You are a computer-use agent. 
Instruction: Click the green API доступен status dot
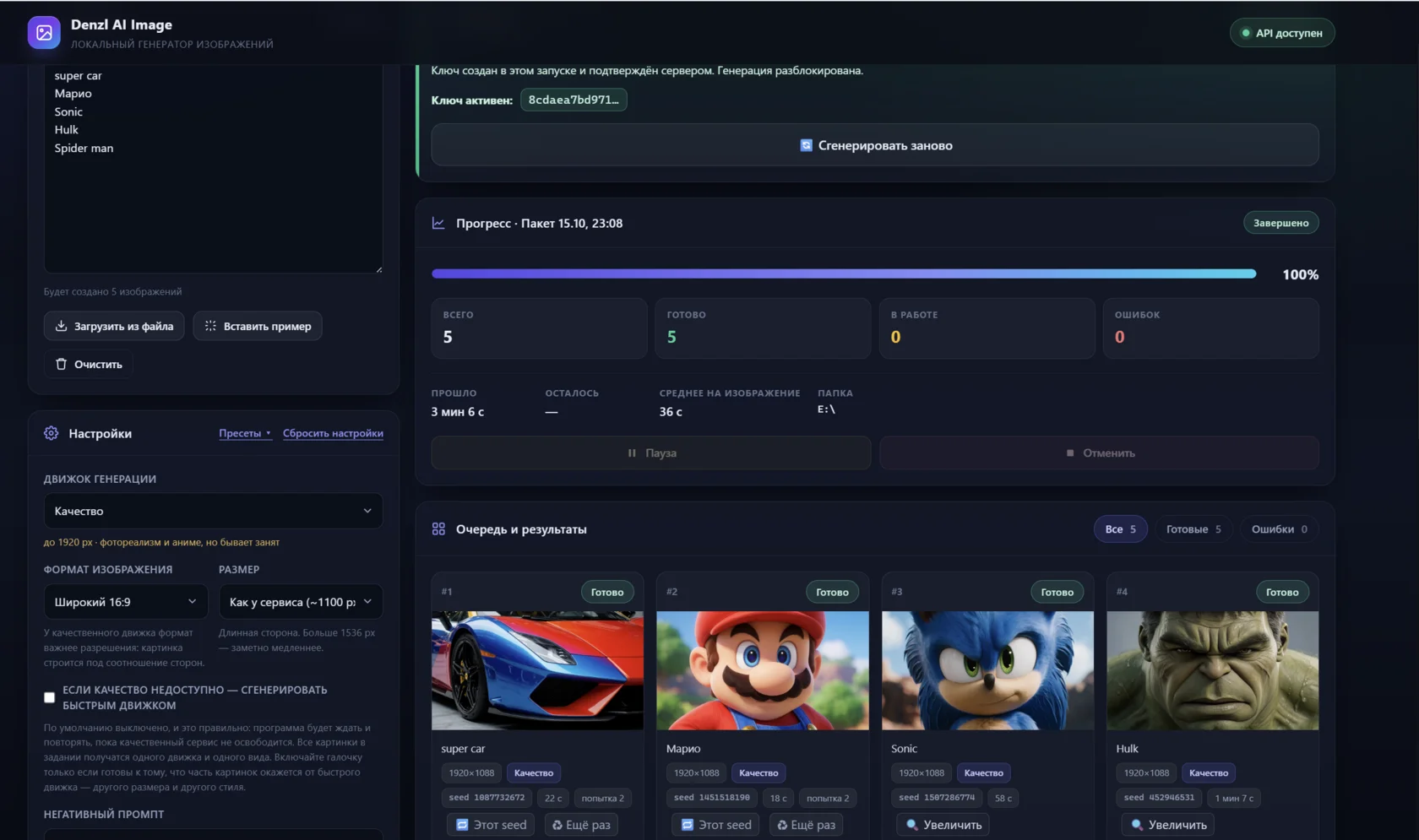tap(1246, 33)
